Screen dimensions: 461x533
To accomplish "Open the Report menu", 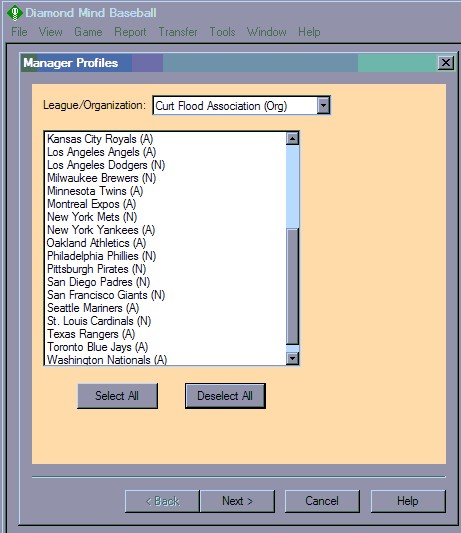I will pyautogui.click(x=130, y=32).
